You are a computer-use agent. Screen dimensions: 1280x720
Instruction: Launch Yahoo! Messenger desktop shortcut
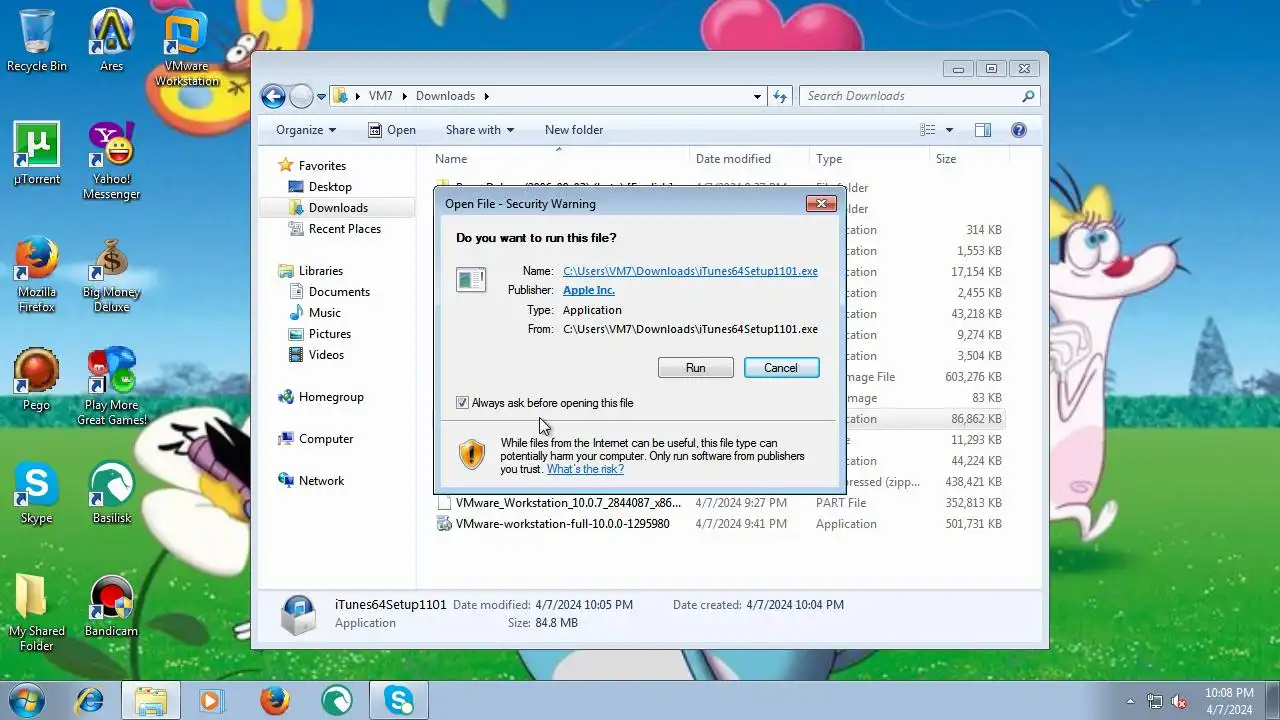coord(111,161)
